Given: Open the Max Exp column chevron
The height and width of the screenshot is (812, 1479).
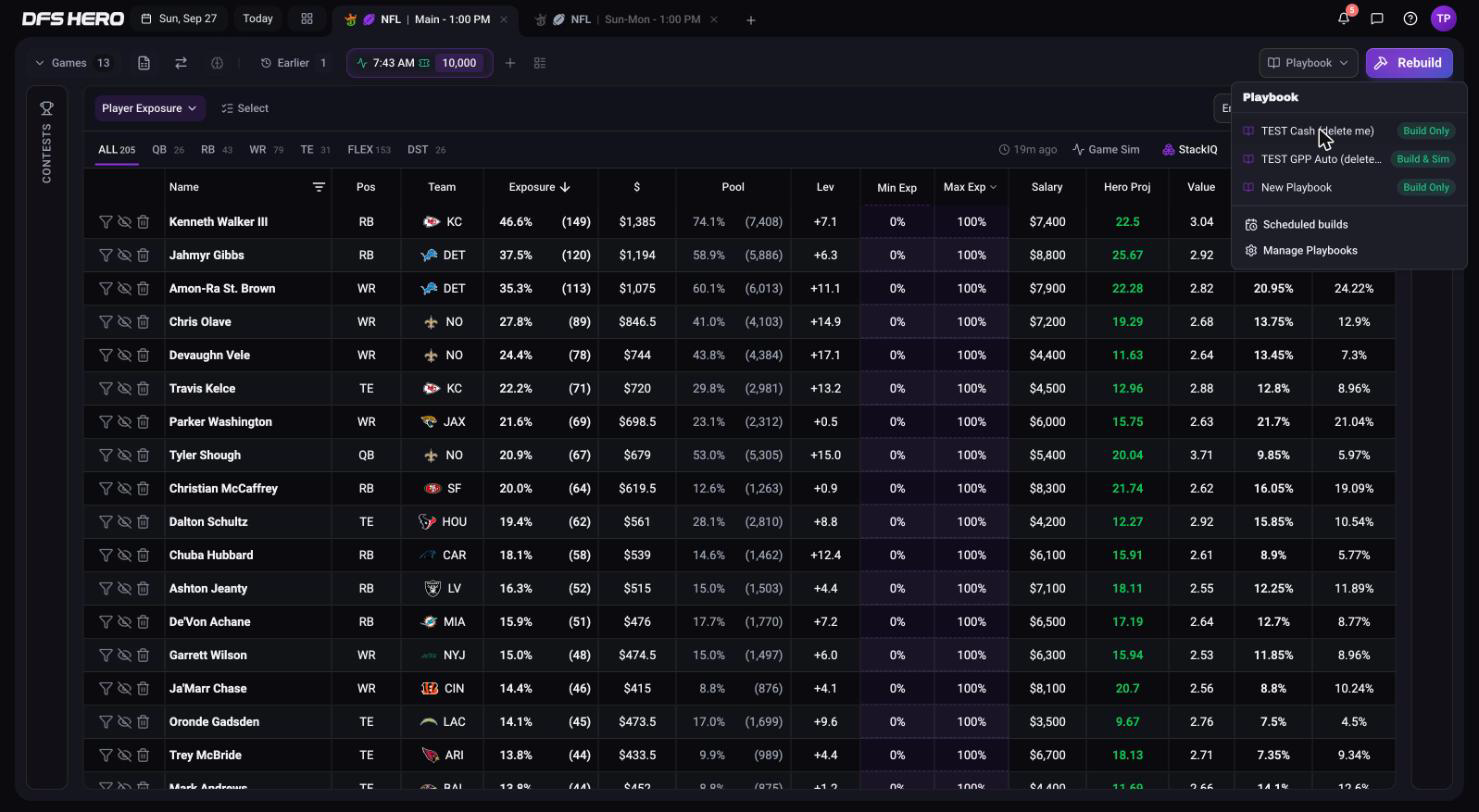Looking at the screenshot, I should click(x=993, y=187).
